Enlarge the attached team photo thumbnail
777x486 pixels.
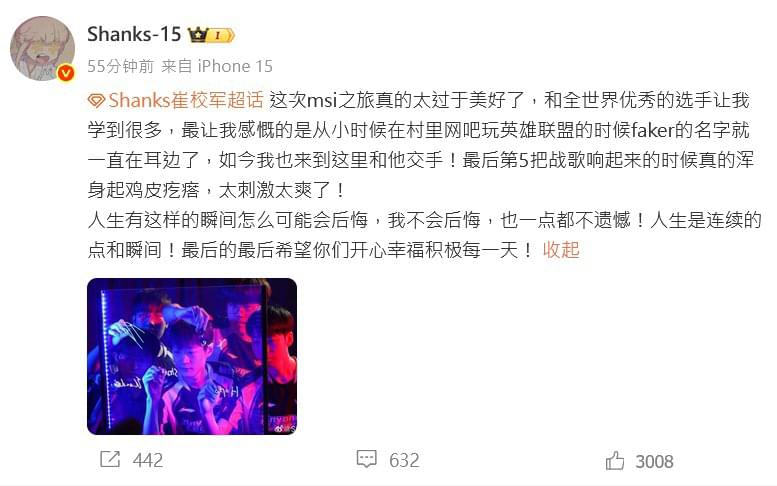point(192,356)
